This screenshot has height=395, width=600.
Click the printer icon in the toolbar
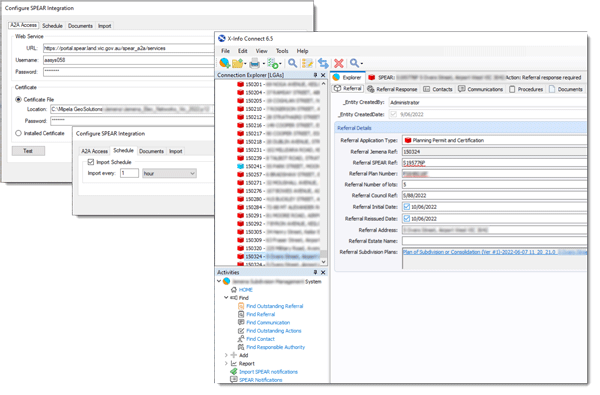(x=254, y=63)
